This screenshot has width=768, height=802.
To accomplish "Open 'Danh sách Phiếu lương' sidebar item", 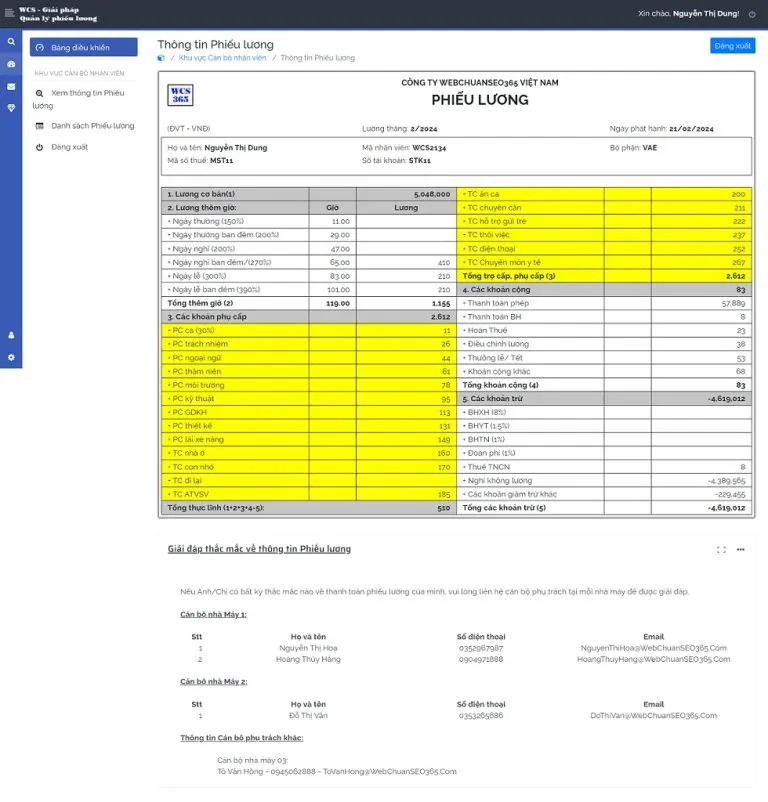I will coord(91,126).
